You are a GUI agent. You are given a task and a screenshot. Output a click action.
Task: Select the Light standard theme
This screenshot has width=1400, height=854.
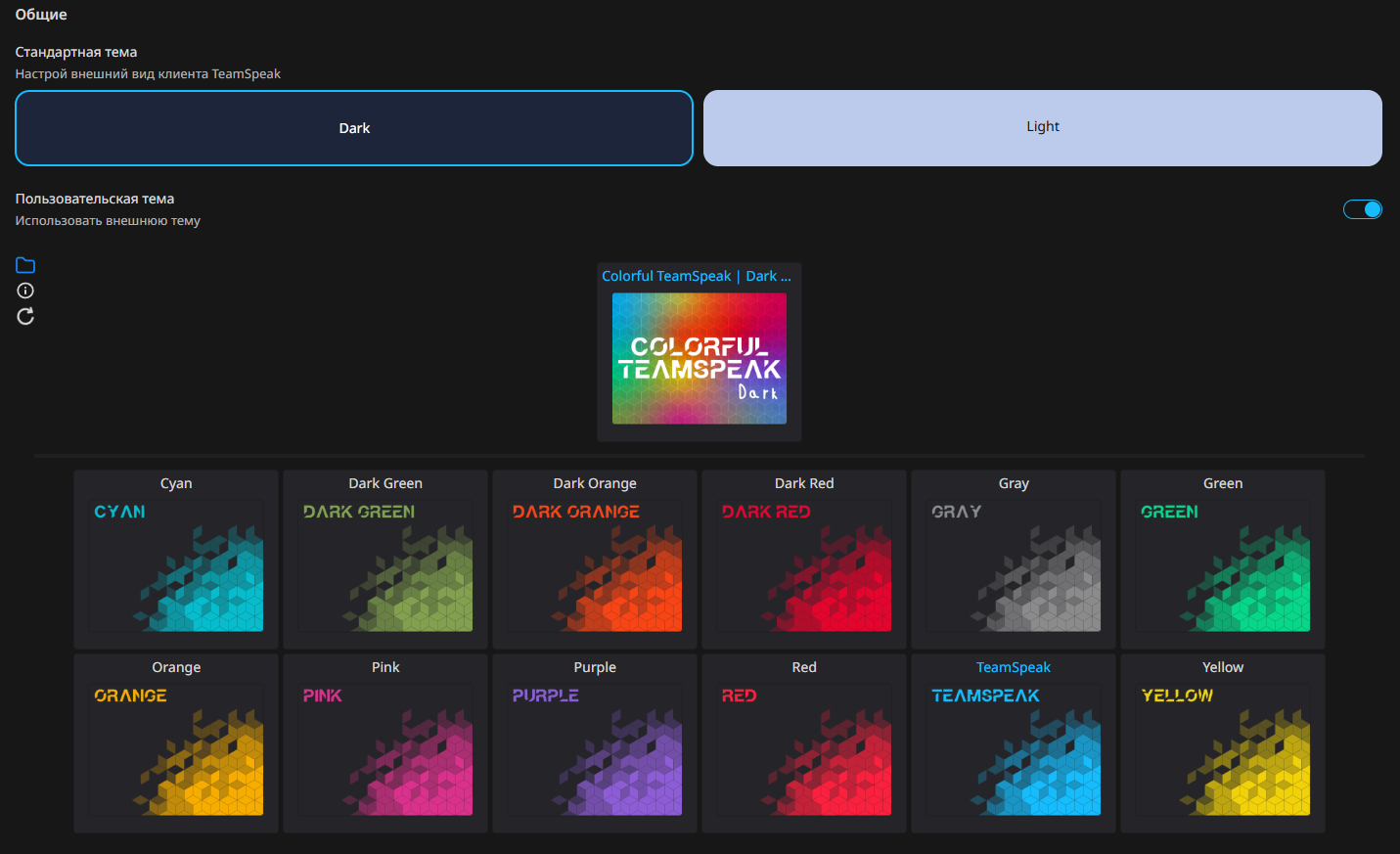[x=1043, y=128]
